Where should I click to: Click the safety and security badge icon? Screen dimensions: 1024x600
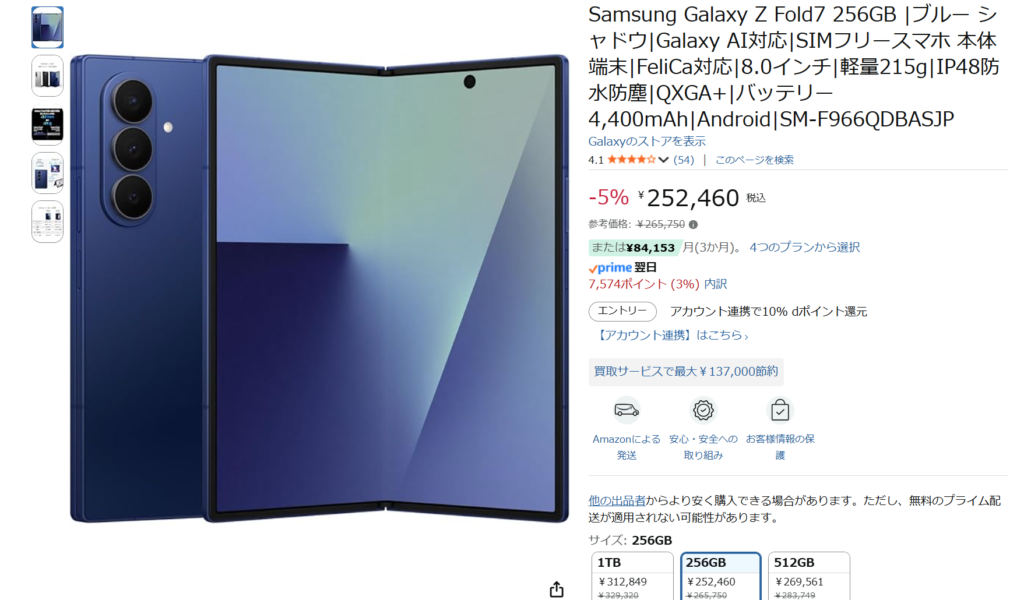pyautogui.click(x=703, y=410)
